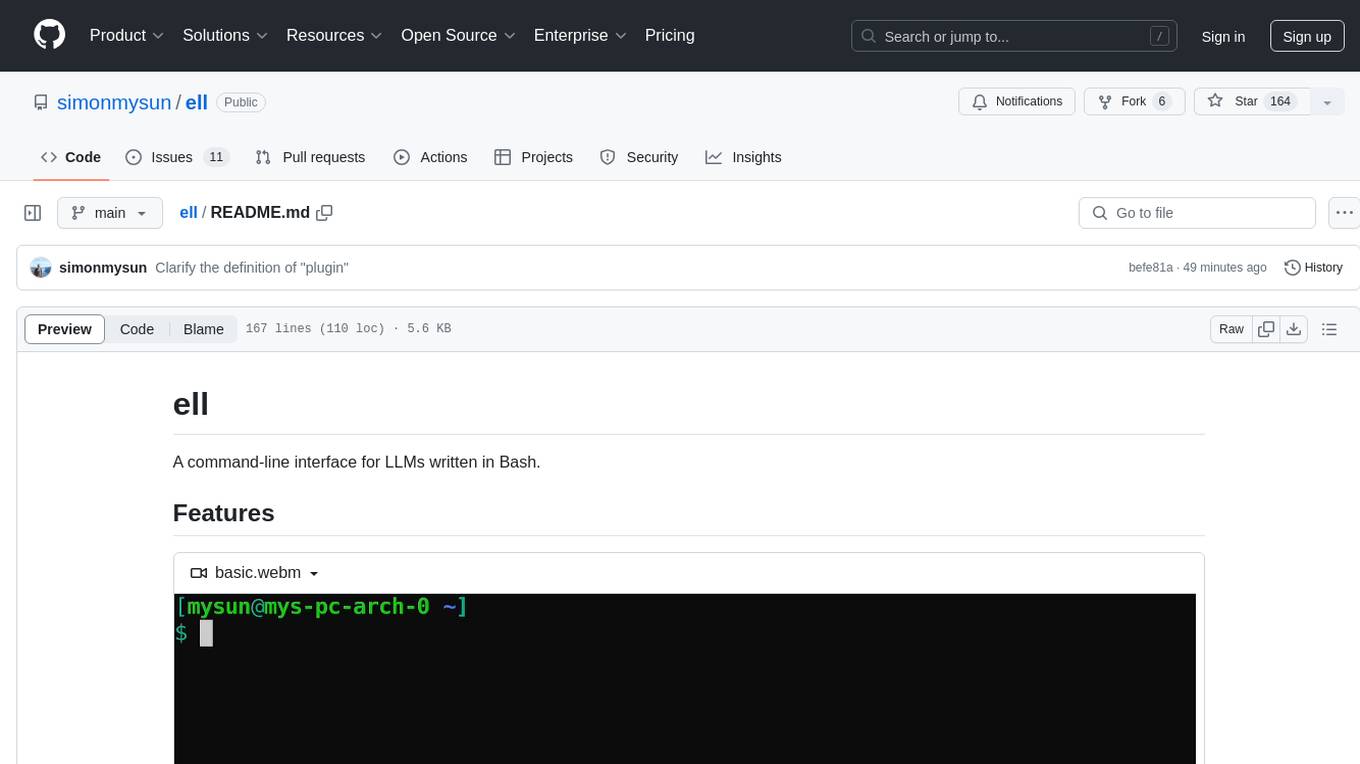
Task: Sign in to GitHub
Action: (1223, 36)
